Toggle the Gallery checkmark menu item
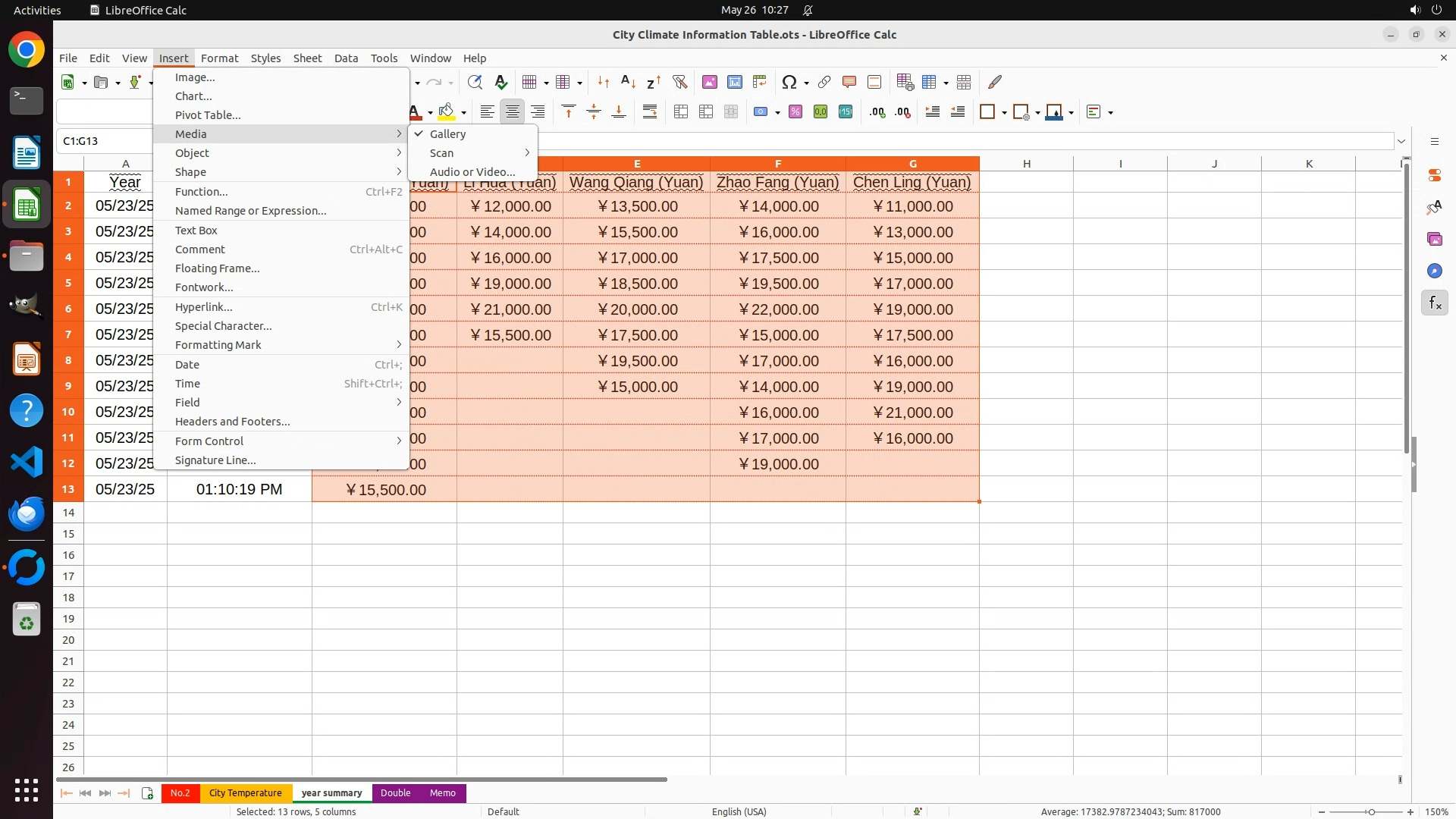1456x819 pixels. click(447, 134)
